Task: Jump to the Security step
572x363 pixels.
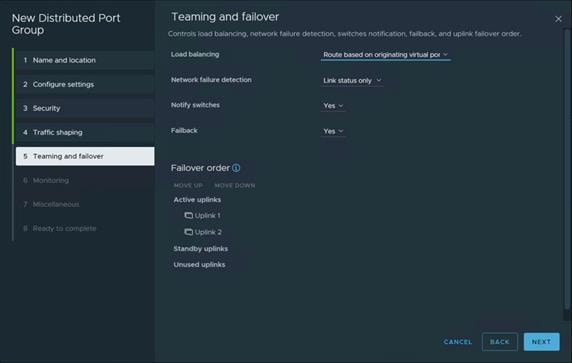Action: point(85,108)
